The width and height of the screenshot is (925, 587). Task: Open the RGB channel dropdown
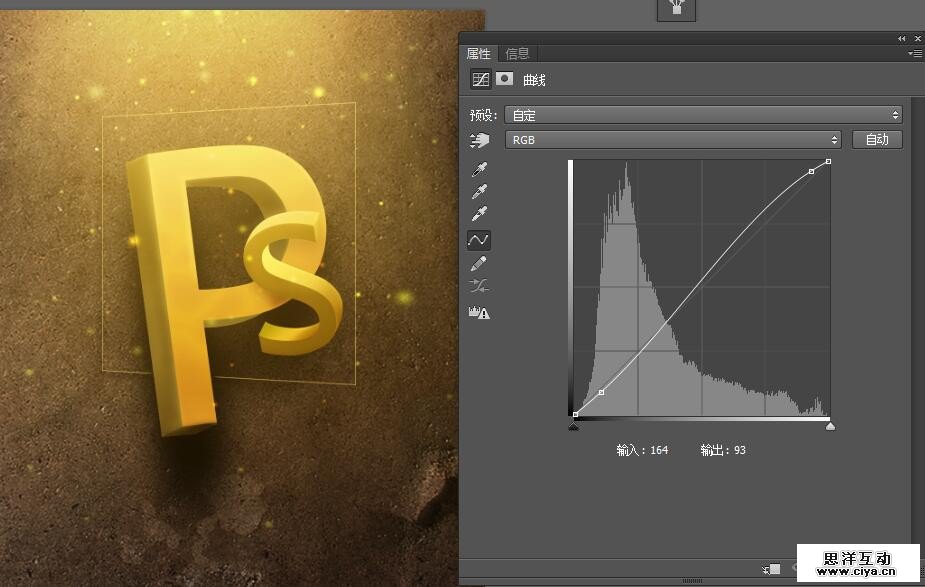(x=672, y=140)
